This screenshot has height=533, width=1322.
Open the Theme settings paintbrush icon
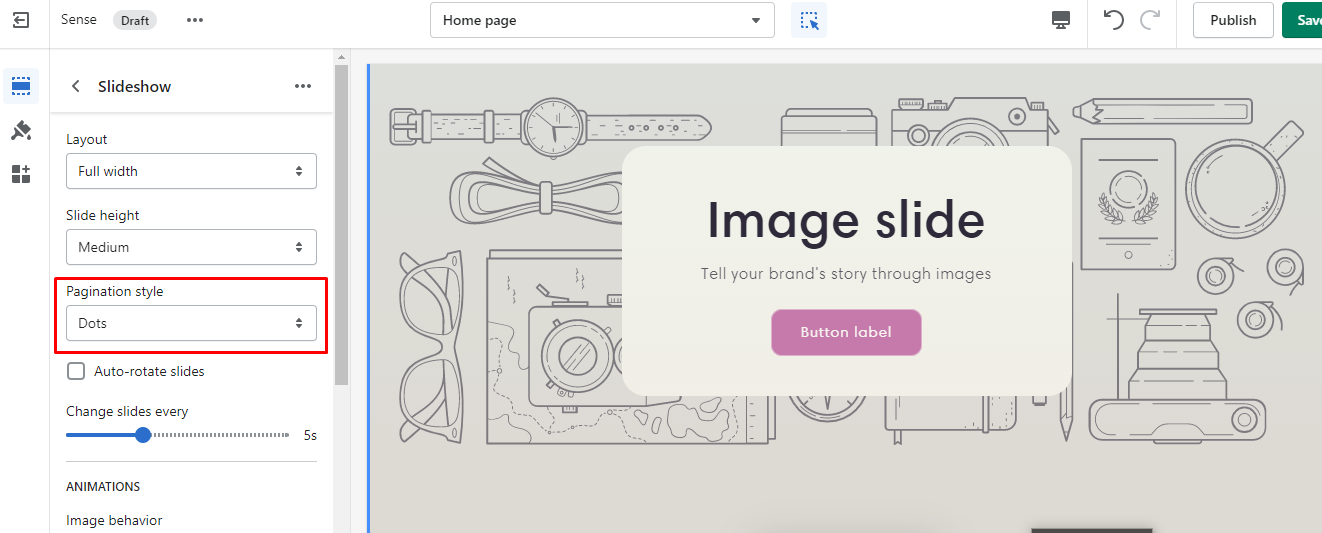(21, 131)
